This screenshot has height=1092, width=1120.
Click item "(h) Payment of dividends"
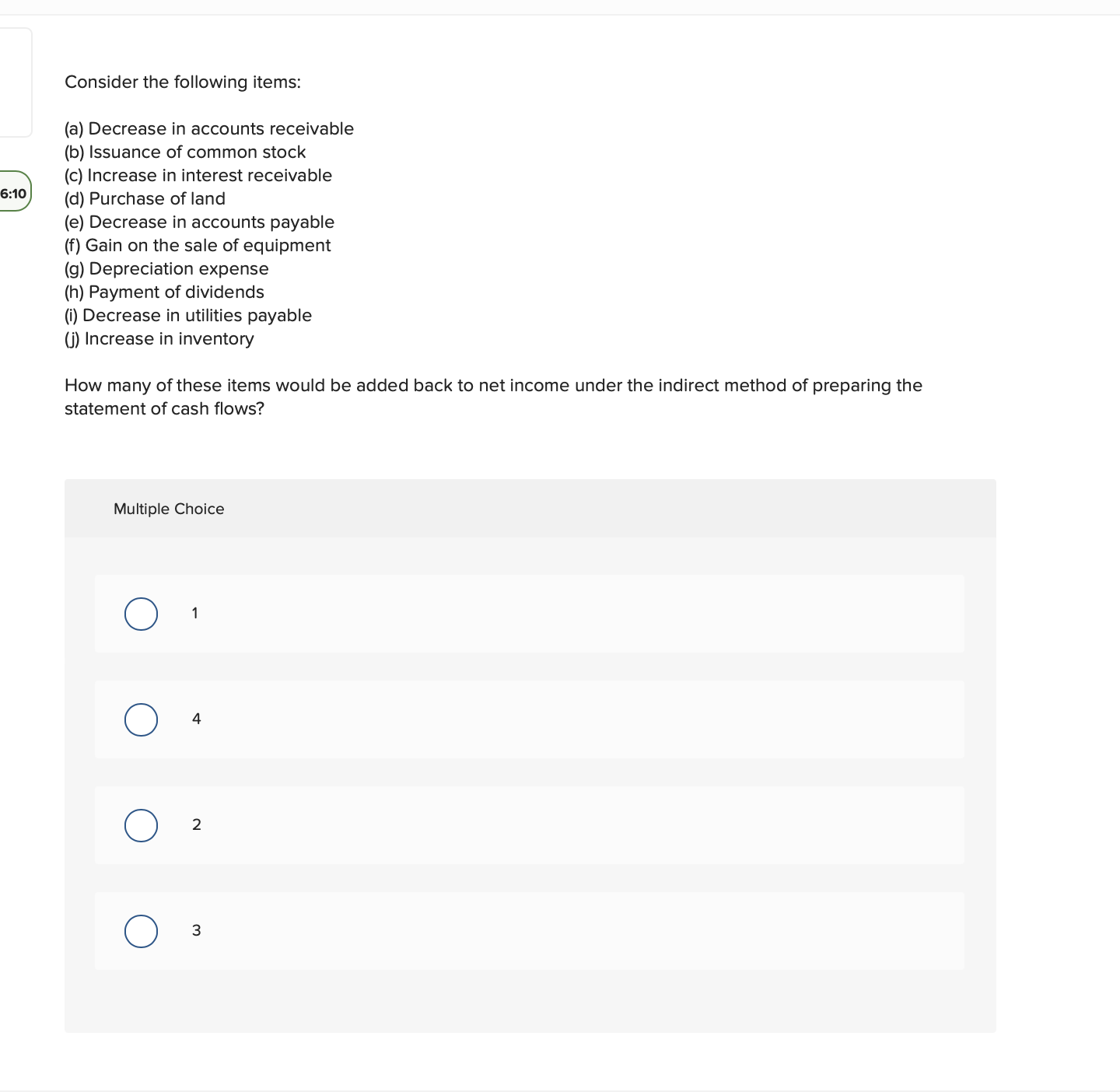click(164, 292)
